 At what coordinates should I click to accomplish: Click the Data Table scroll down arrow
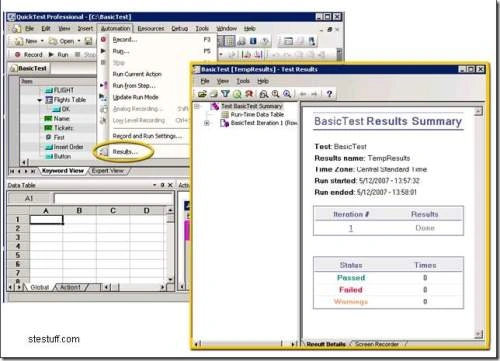[170, 279]
